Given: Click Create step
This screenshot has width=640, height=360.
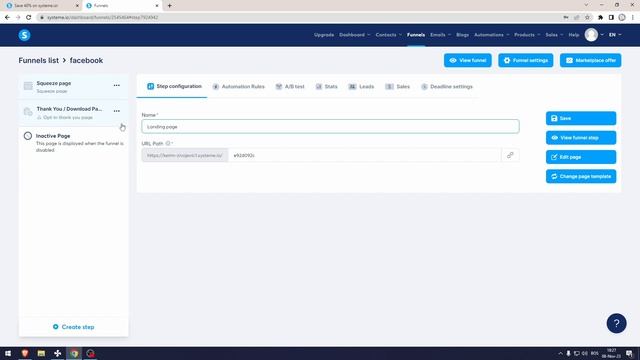Looking at the screenshot, I should [x=73, y=327].
